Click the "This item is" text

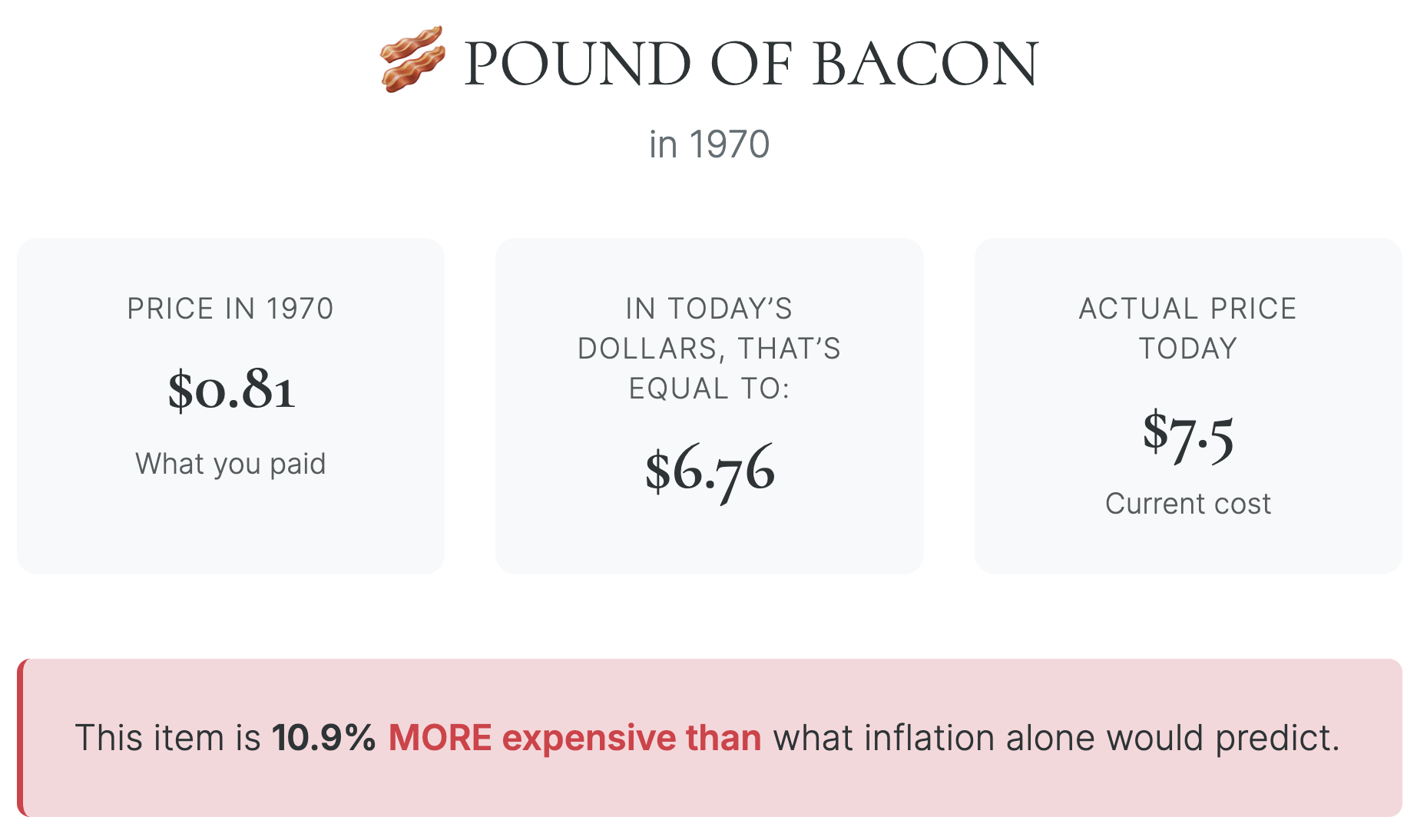click(x=167, y=738)
